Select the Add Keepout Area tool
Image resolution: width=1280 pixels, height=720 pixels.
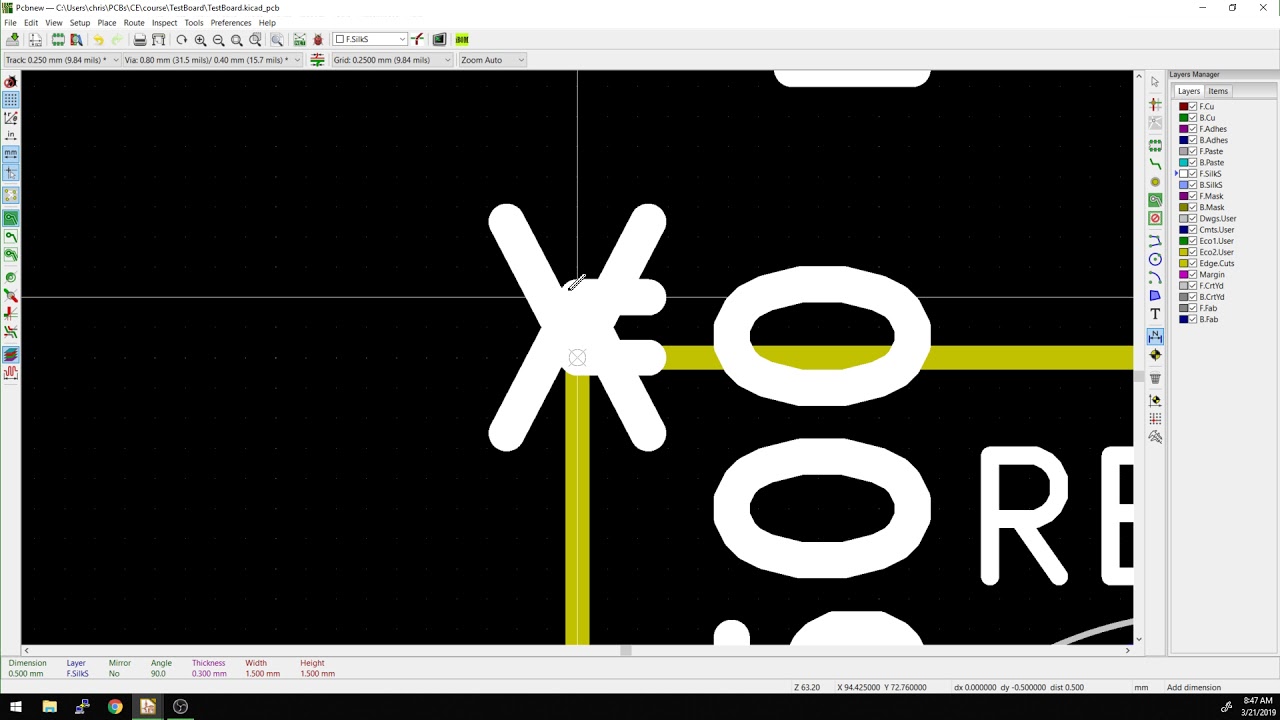1155,218
